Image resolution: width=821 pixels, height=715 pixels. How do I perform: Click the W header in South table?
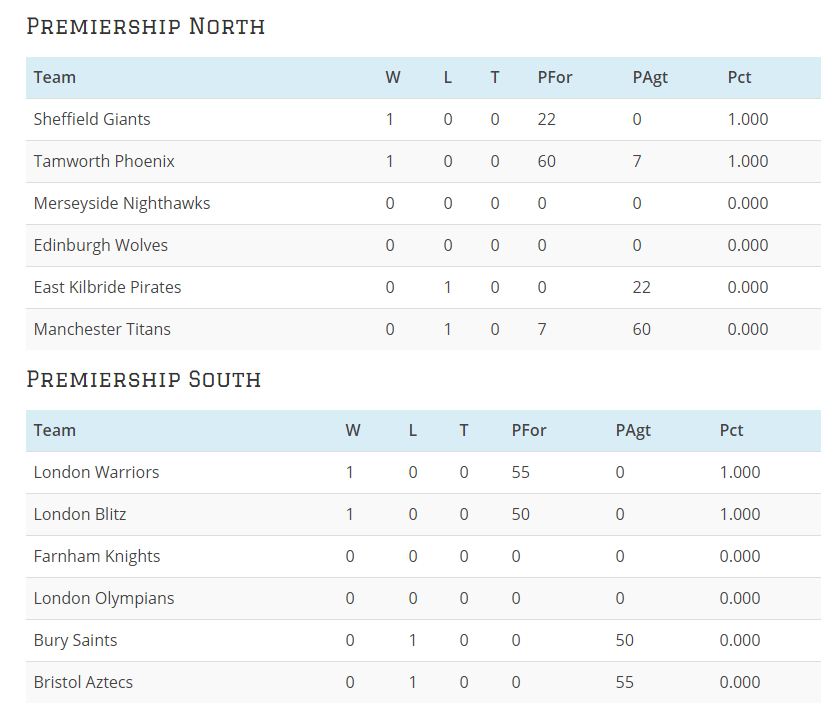(x=353, y=431)
